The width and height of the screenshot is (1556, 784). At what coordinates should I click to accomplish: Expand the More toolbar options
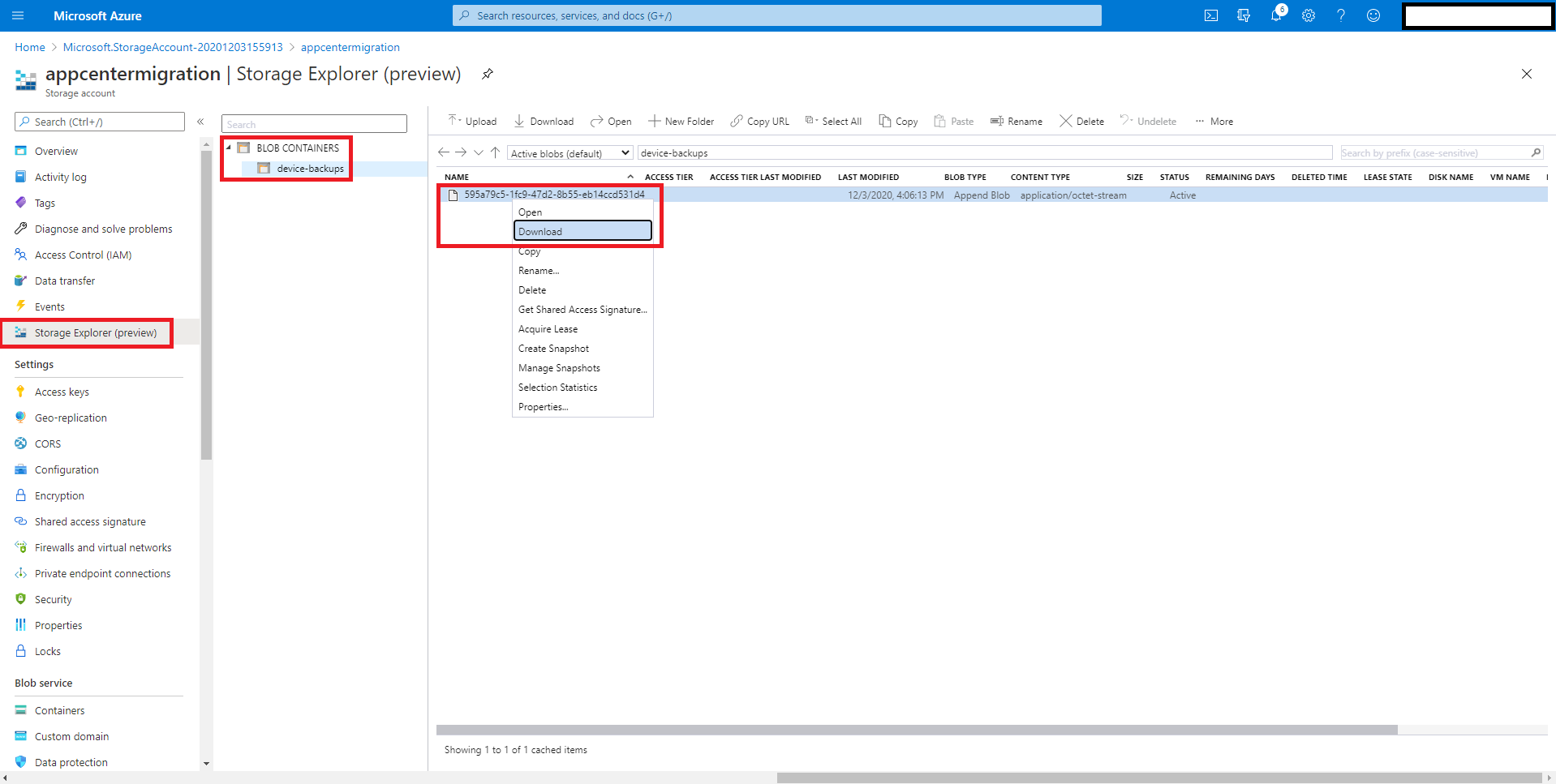pos(1214,122)
